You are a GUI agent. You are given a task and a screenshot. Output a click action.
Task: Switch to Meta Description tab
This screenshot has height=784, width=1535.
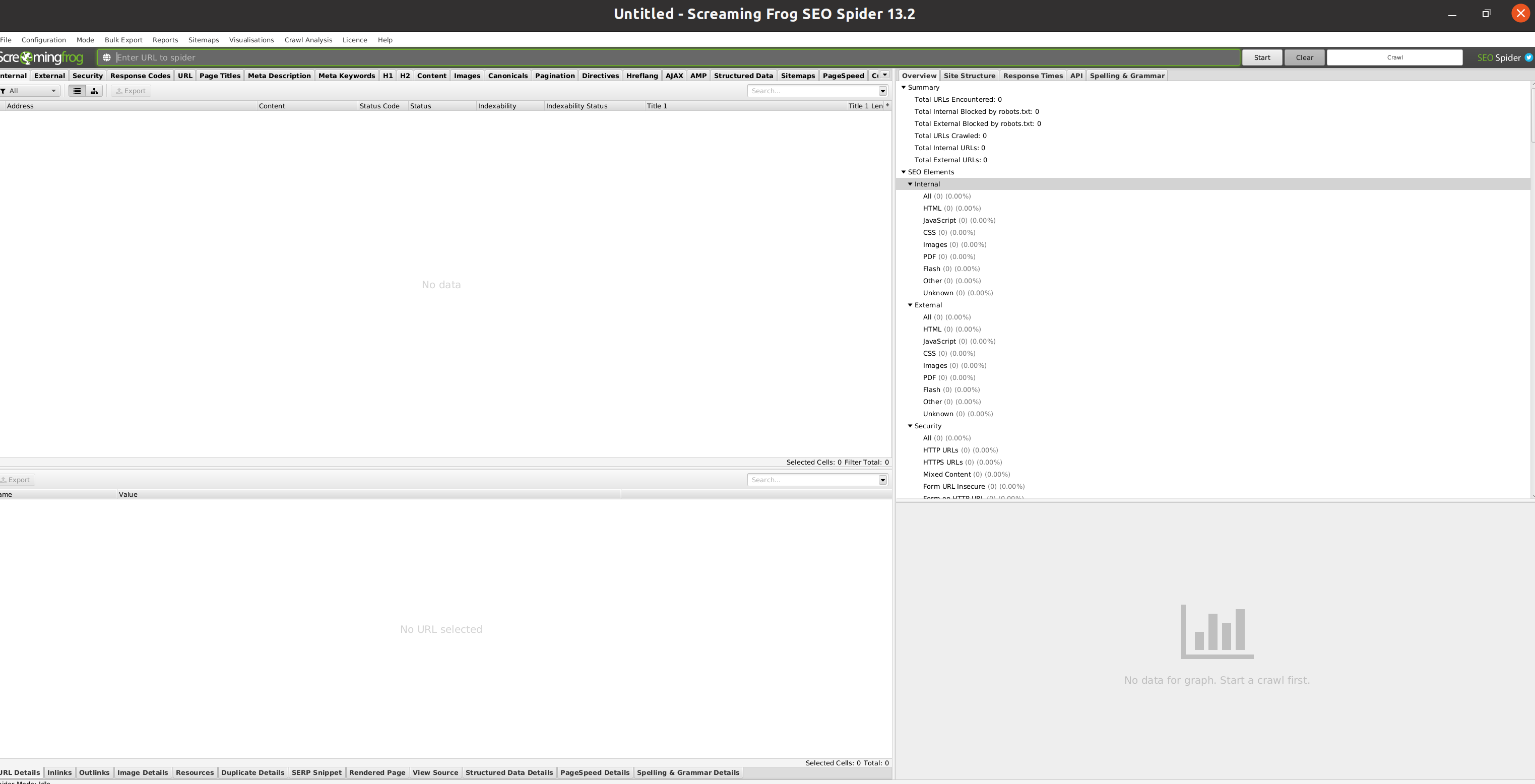280,76
